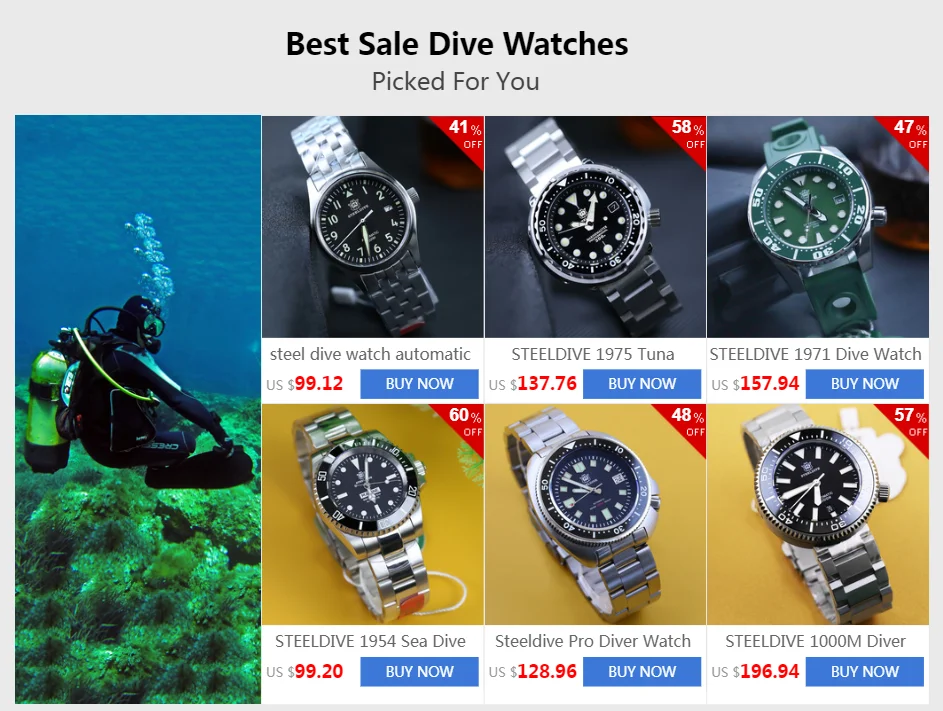The image size is (943, 711).
Task: Open the 'STEELDIVE 1975 Tuna' title link
Action: [593, 354]
